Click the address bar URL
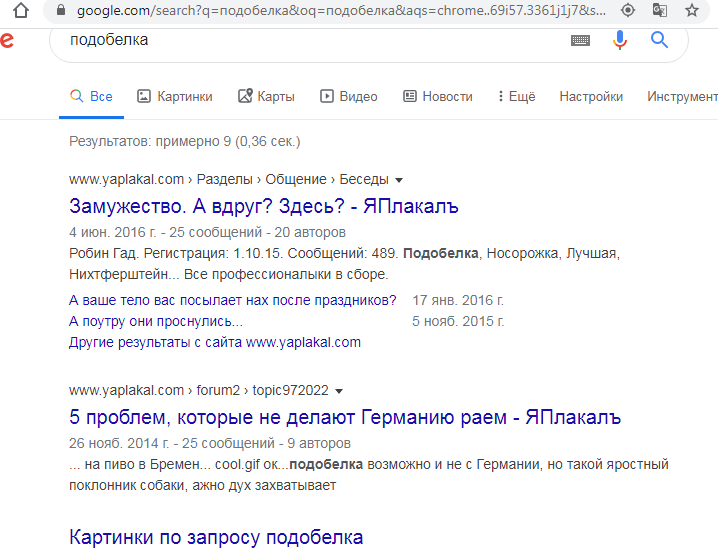Image resolution: width=718 pixels, height=551 pixels. pos(341,10)
